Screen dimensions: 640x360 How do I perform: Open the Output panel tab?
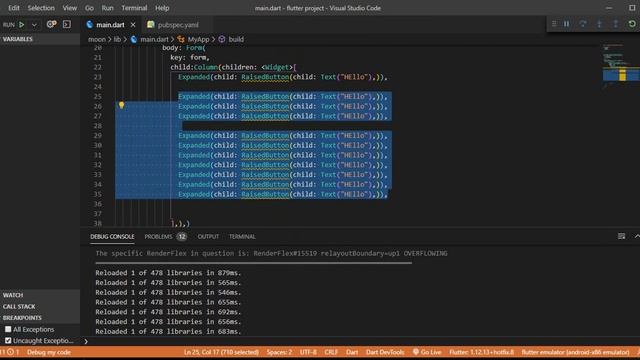[x=208, y=236]
